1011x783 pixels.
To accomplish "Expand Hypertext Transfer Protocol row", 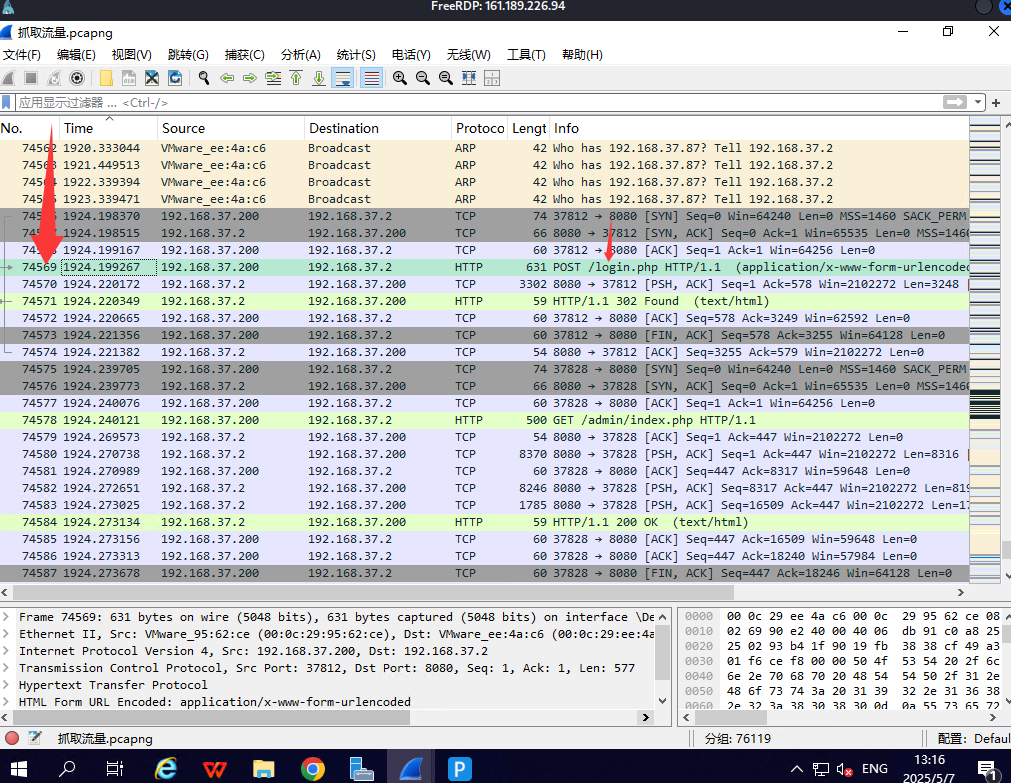I will coord(6,685).
